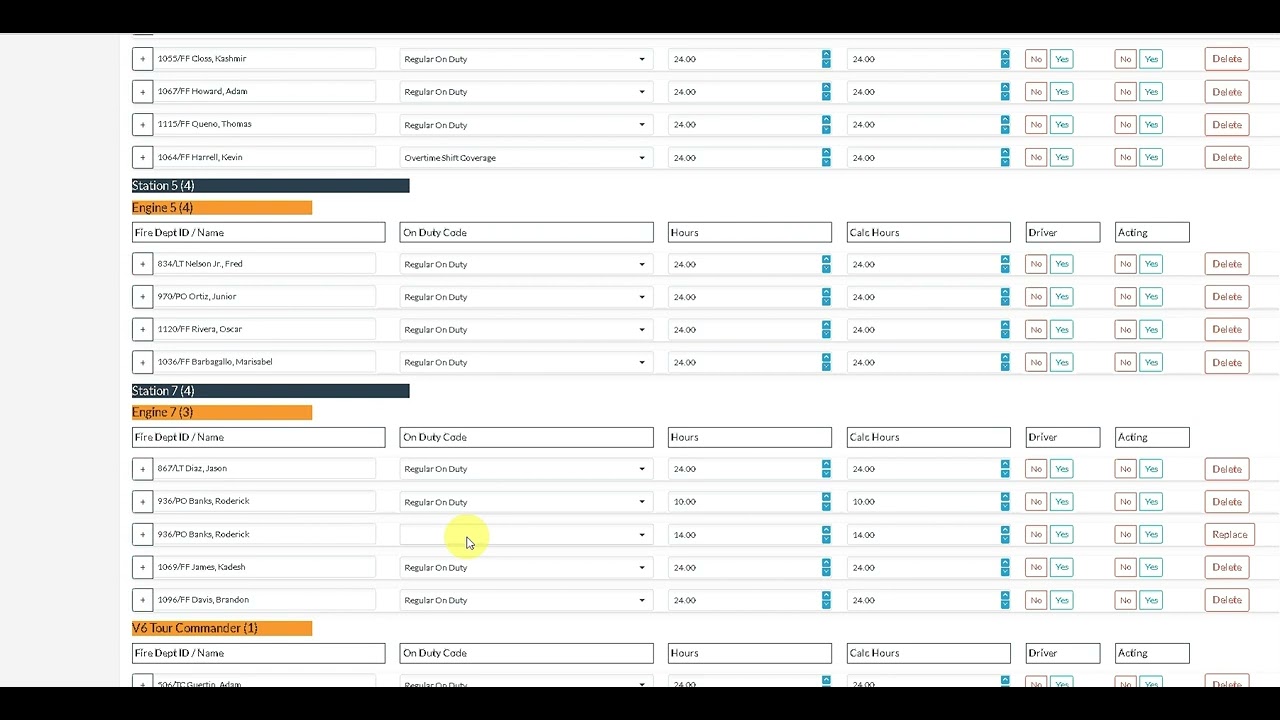Image resolution: width=1280 pixels, height=720 pixels.
Task: Select the Station 5 (4) header
Action: click(x=270, y=186)
